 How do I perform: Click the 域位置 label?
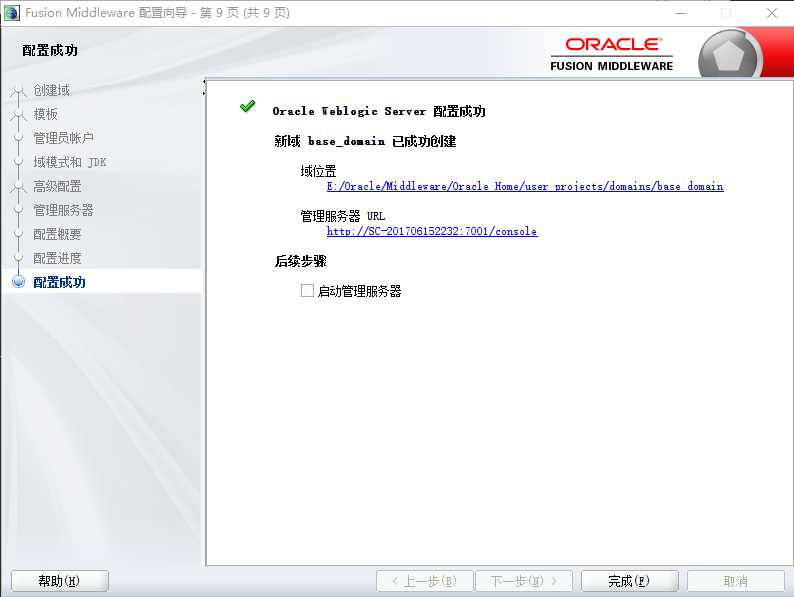[x=319, y=171]
